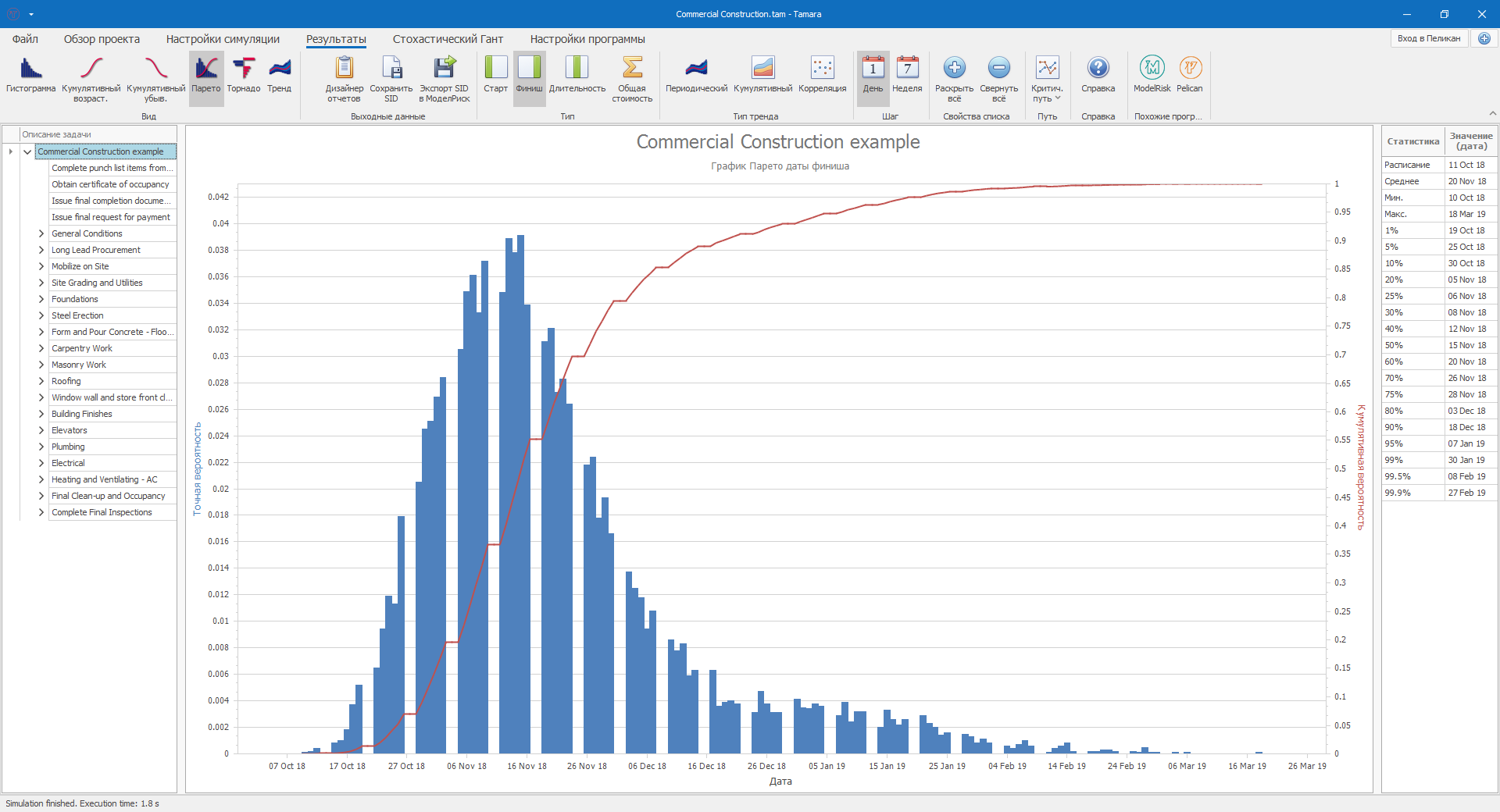This screenshot has height=812, width=1500.
Task: Open the Корреляция trend type
Action: [x=822, y=77]
